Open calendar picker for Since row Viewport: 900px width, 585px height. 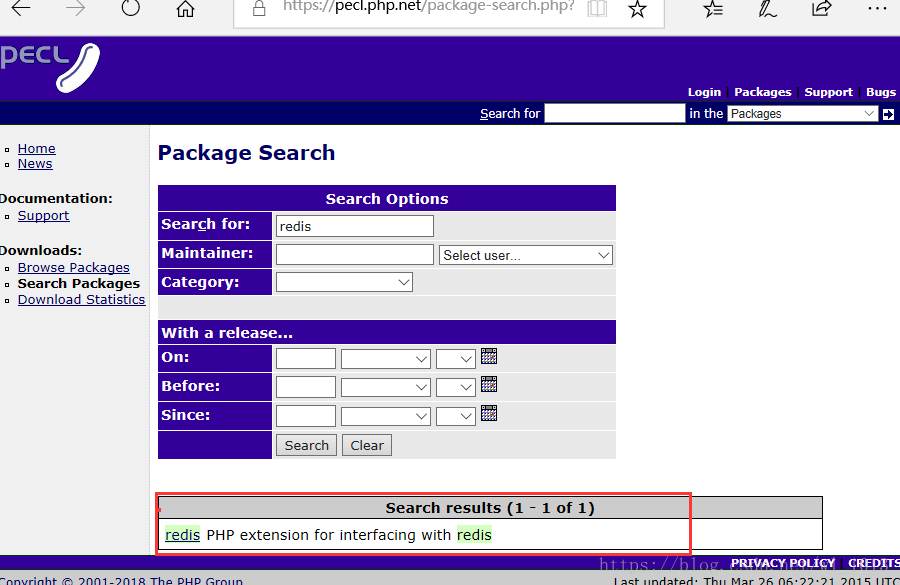tap(488, 413)
